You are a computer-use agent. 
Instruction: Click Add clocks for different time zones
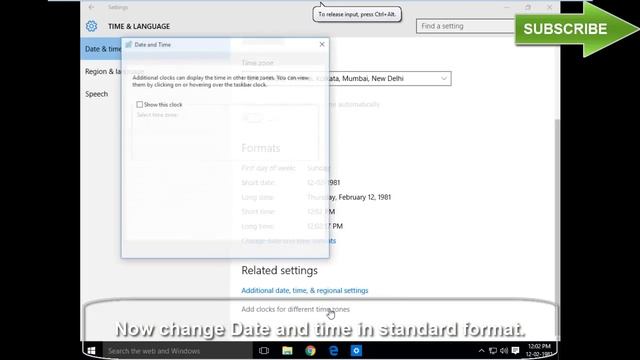[x=295, y=309]
